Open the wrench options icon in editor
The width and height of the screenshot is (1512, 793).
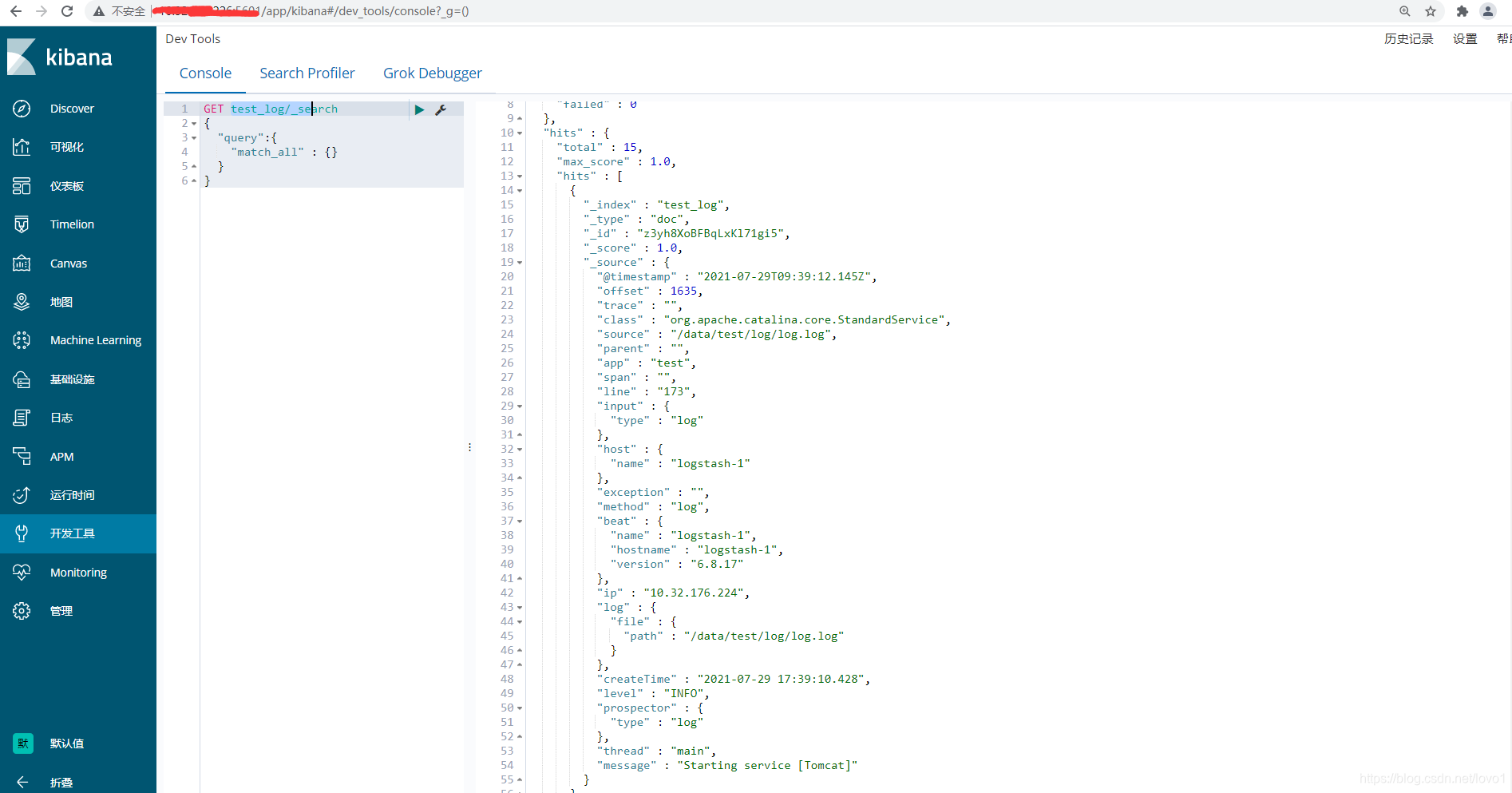click(x=441, y=109)
